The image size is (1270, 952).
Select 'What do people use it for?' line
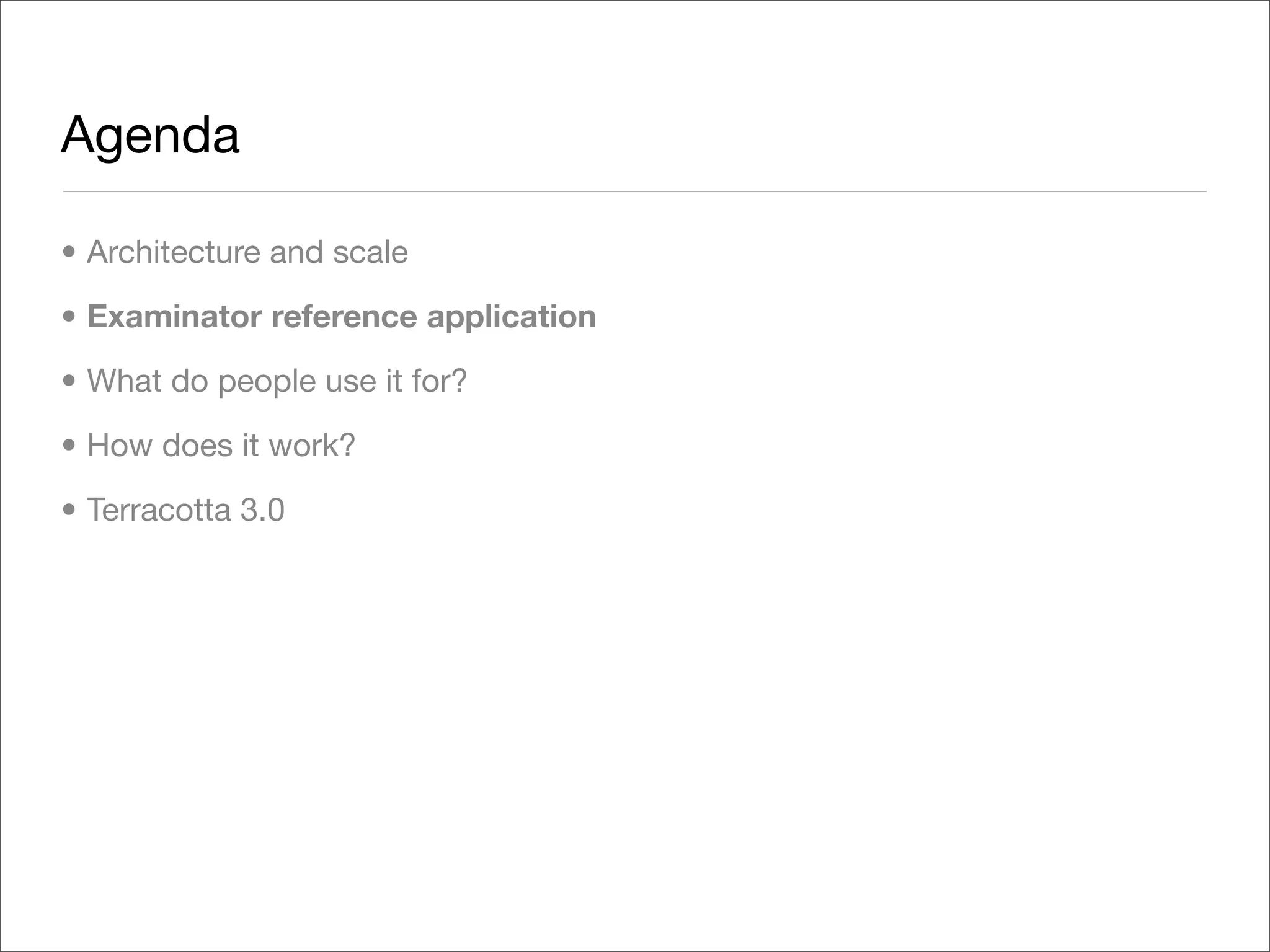click(x=277, y=381)
